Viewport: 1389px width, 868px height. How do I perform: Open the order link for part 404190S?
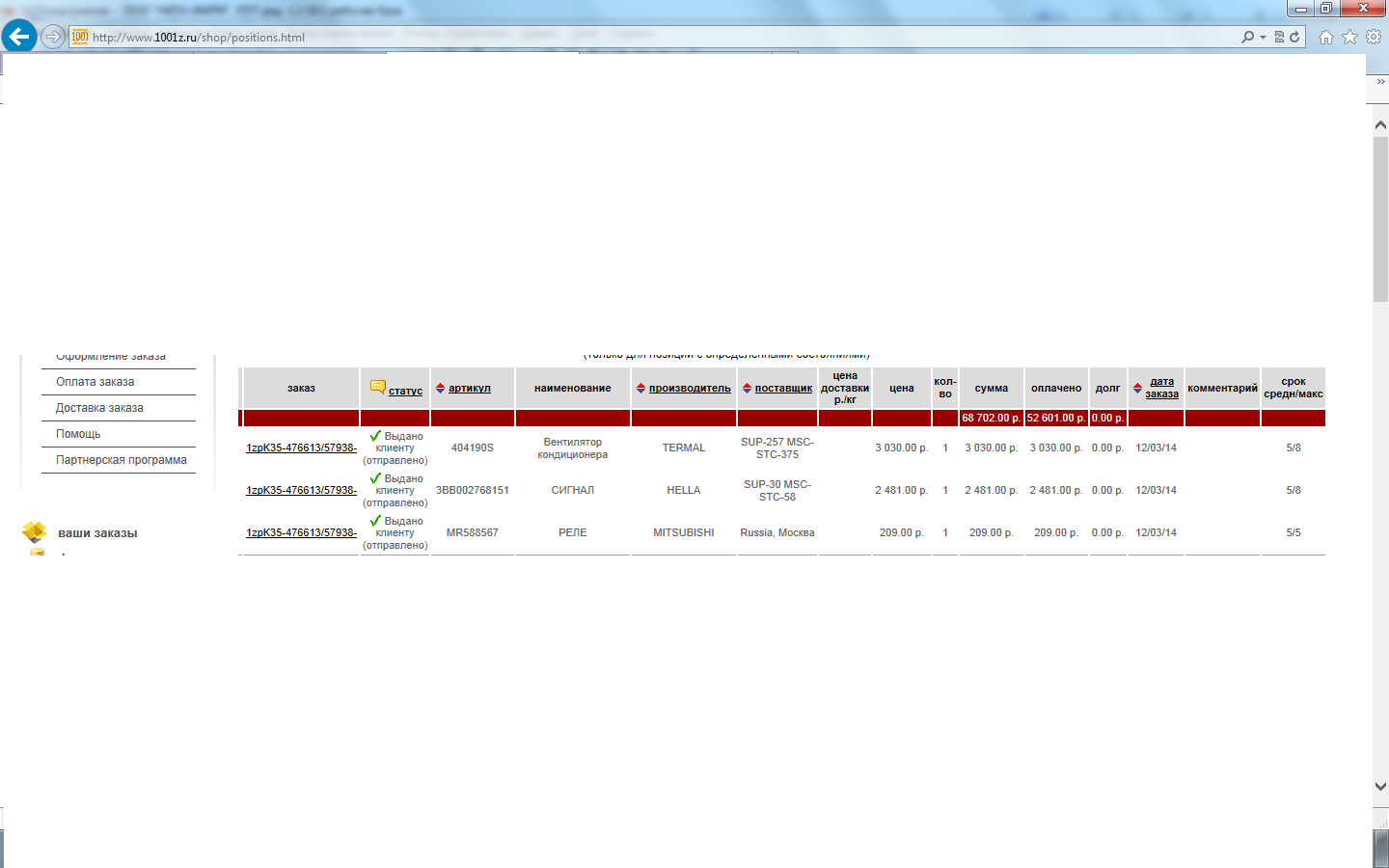click(x=301, y=448)
